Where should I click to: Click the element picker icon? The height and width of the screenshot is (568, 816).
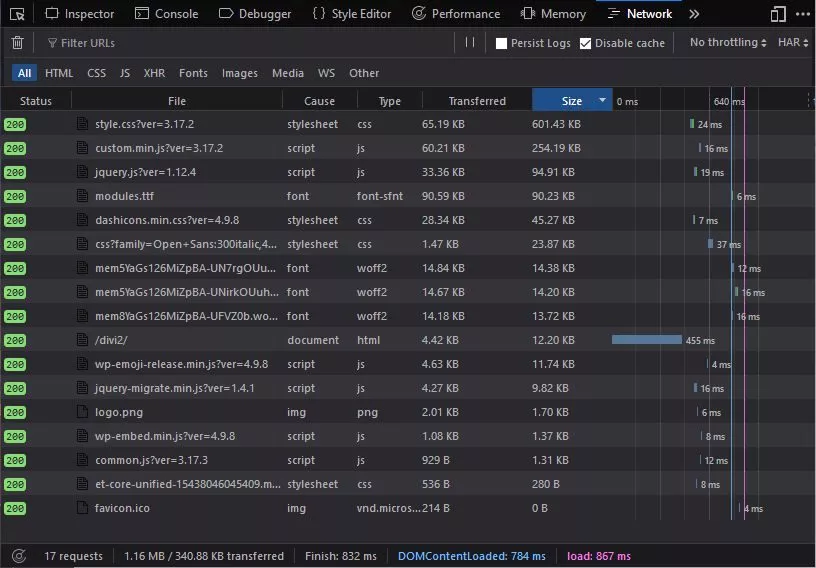(x=17, y=14)
